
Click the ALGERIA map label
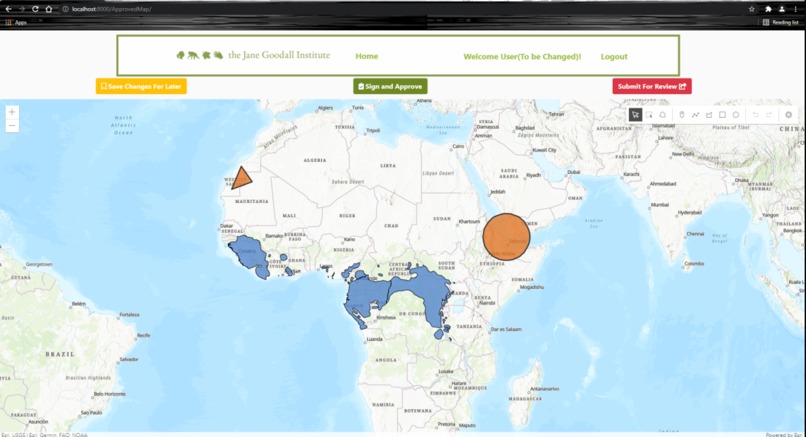[x=315, y=160]
